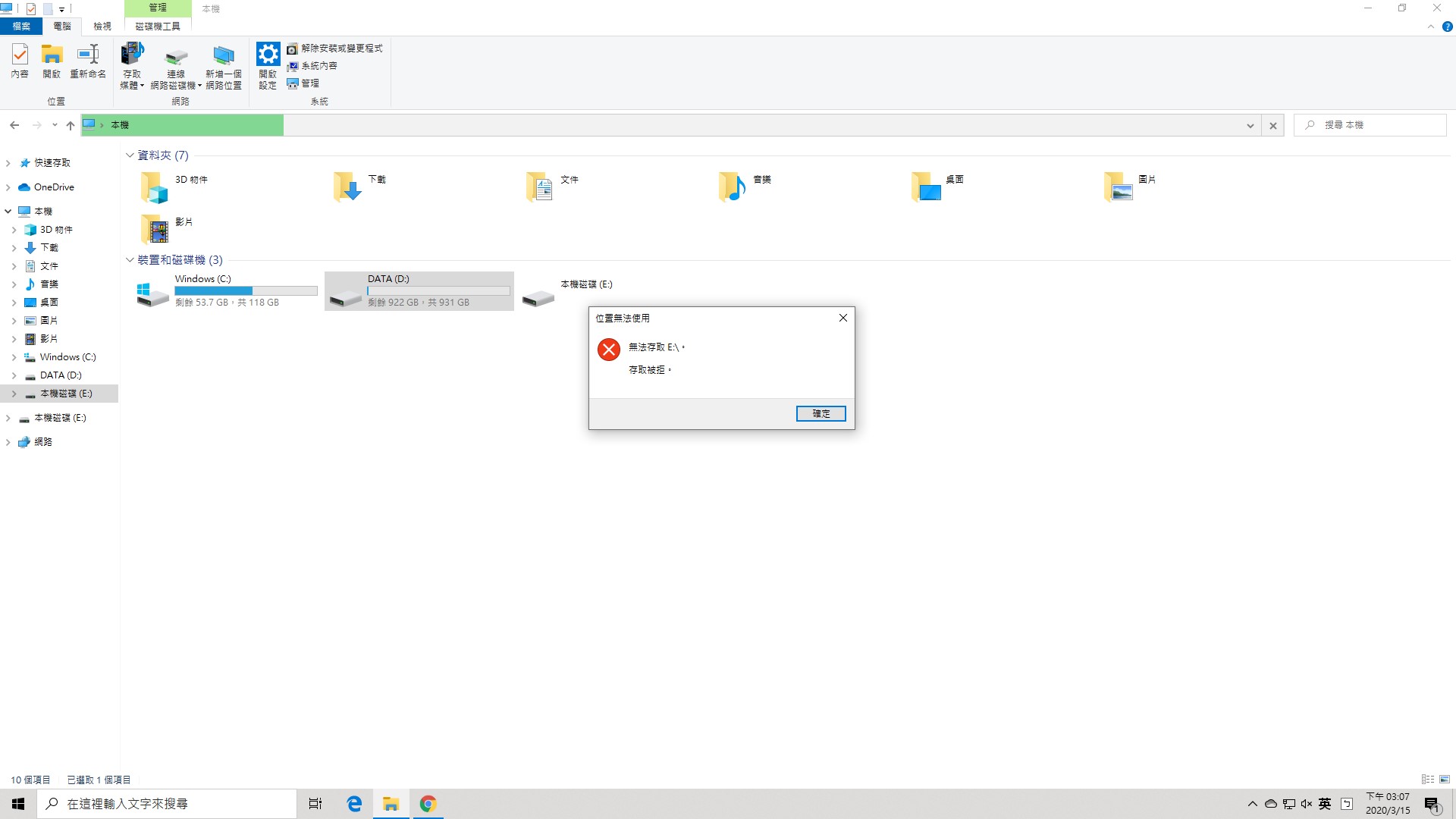1456x819 pixels.
Task: Open the 檔案 file menu tab
Action: 21,27
